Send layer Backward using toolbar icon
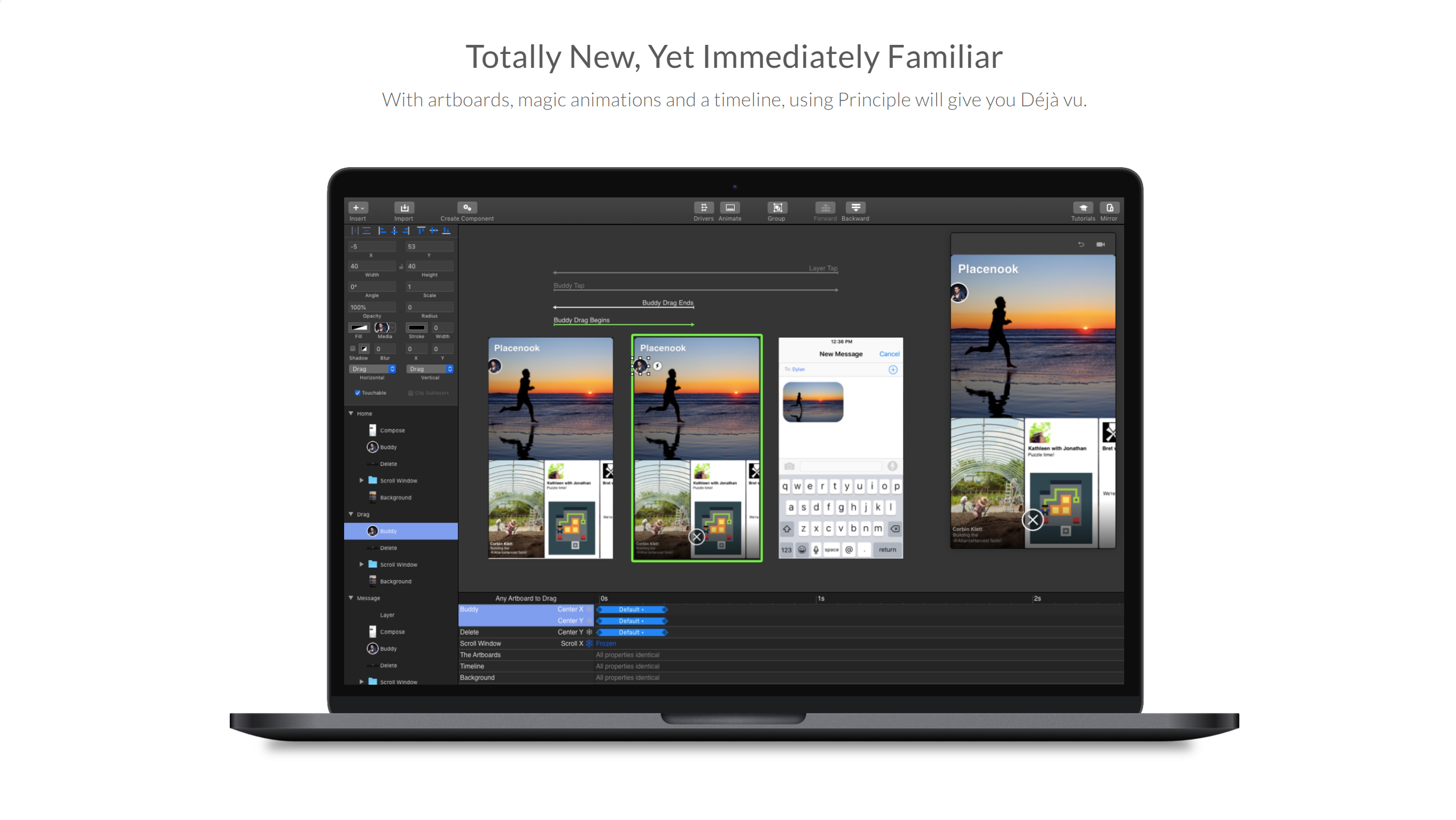 855,208
